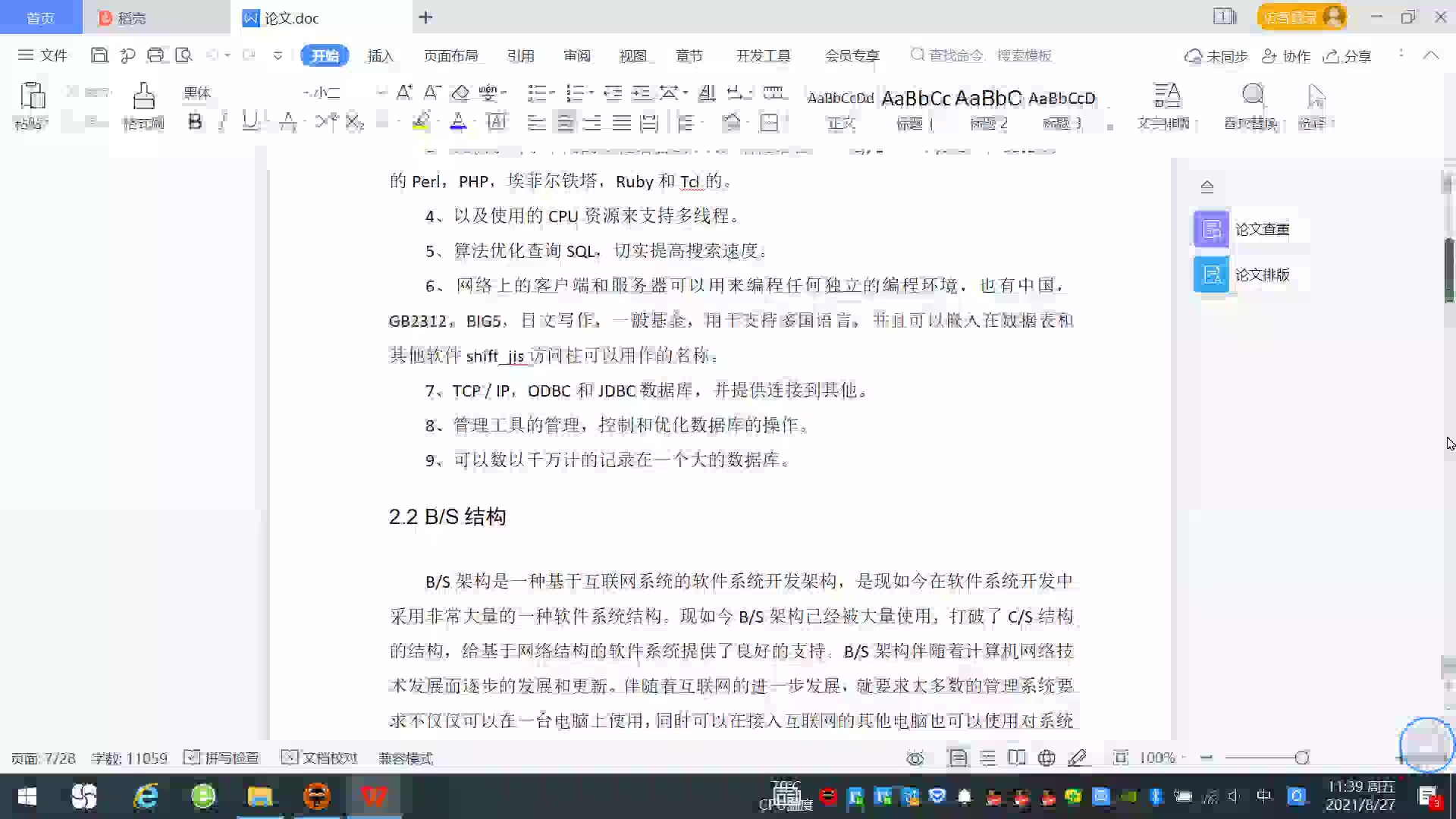
Task: Open the phonetic guide (wén) tool
Action: (x=488, y=93)
